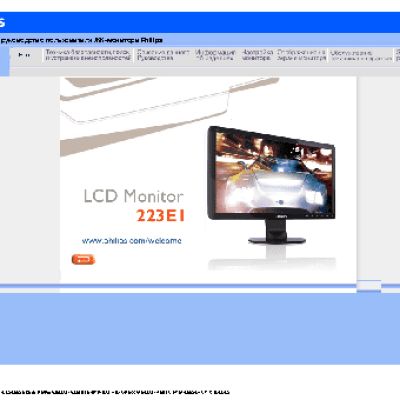Image resolution: width=400 pixels, height=400 pixels.
Task: Click the orange arrow button below the URL
Action: tap(83, 259)
